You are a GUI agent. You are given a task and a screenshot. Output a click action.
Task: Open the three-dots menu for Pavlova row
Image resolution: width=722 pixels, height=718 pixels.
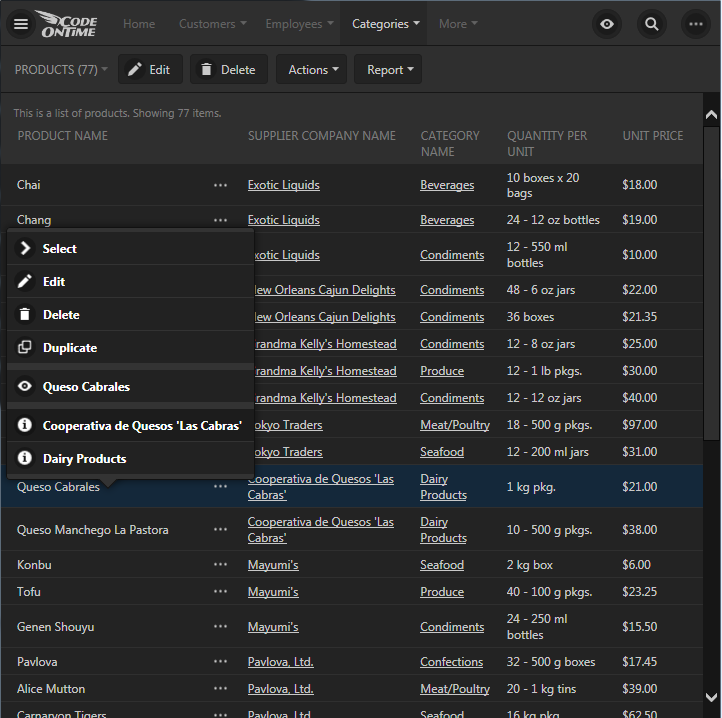(221, 661)
